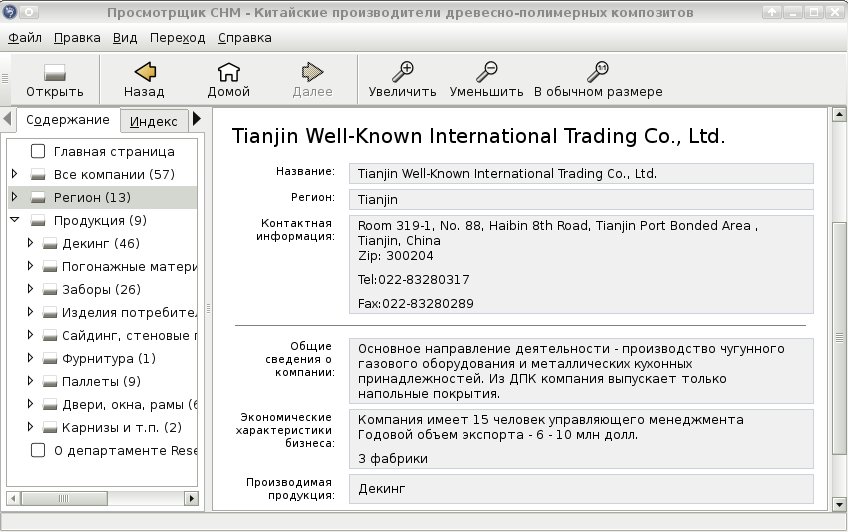This screenshot has height=532, width=848.
Task: Expand the Фурнитура (1) branch
Action: click(30, 358)
